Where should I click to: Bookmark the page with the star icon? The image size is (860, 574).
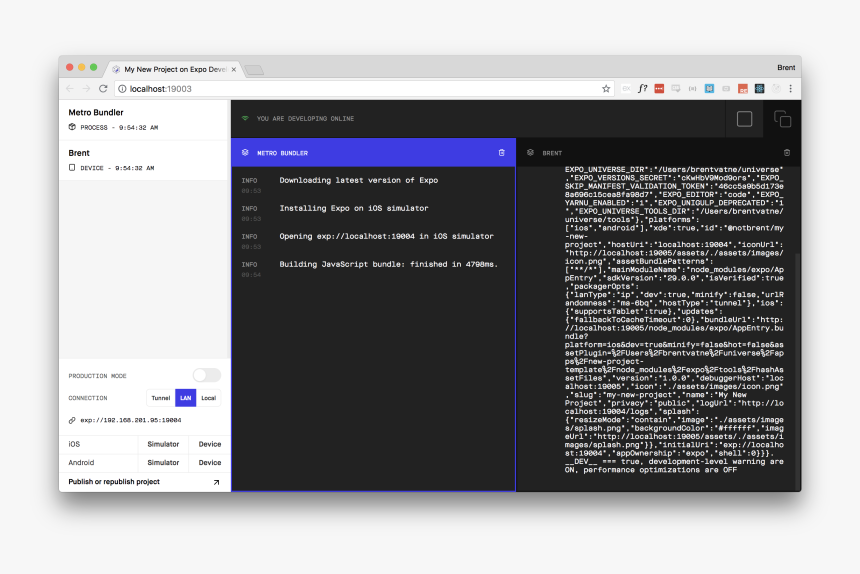(606, 89)
